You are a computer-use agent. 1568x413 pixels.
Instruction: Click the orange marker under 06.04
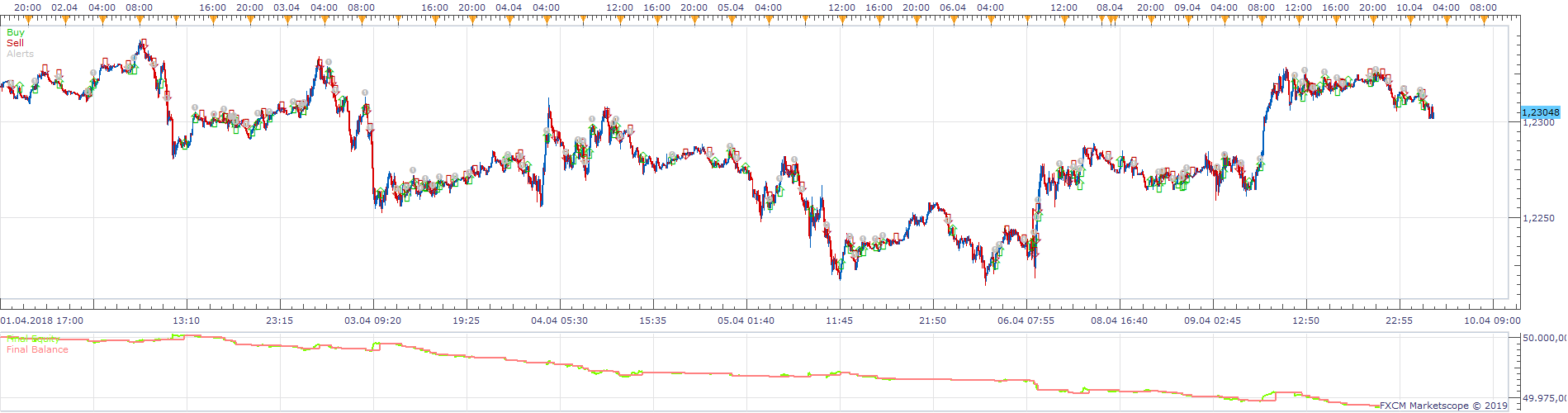click(x=953, y=19)
